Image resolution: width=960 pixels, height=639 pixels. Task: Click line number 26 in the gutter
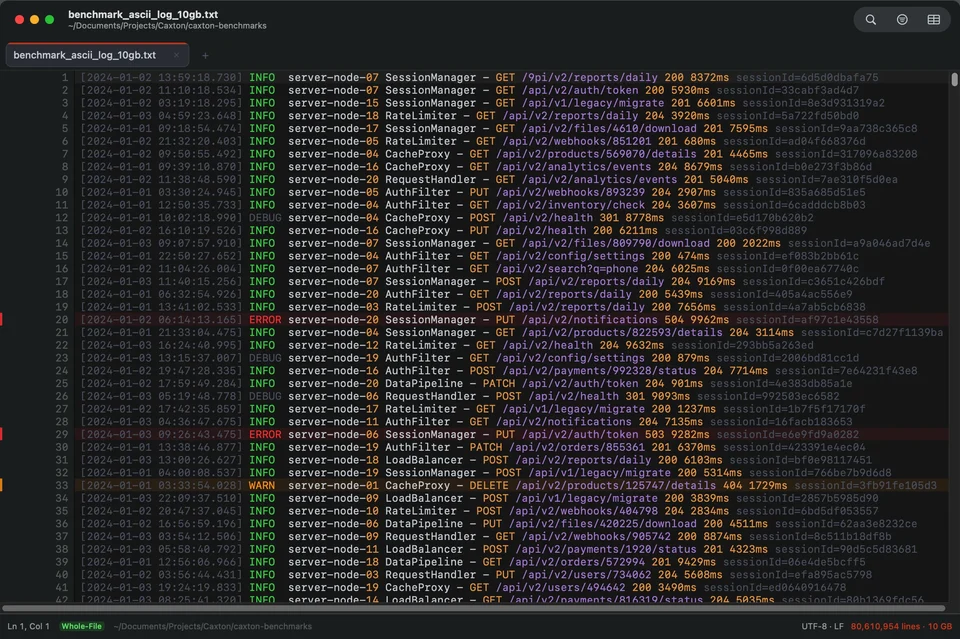click(61, 397)
